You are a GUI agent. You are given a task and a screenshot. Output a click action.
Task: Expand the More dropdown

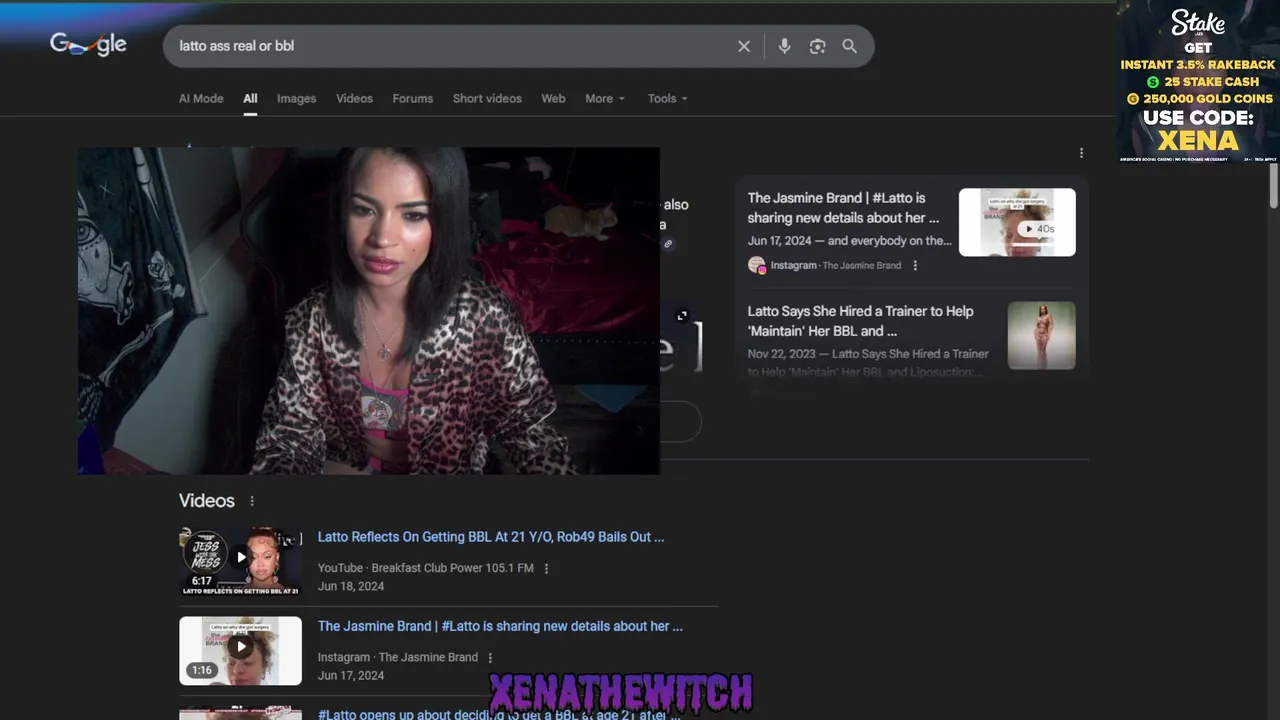605,98
